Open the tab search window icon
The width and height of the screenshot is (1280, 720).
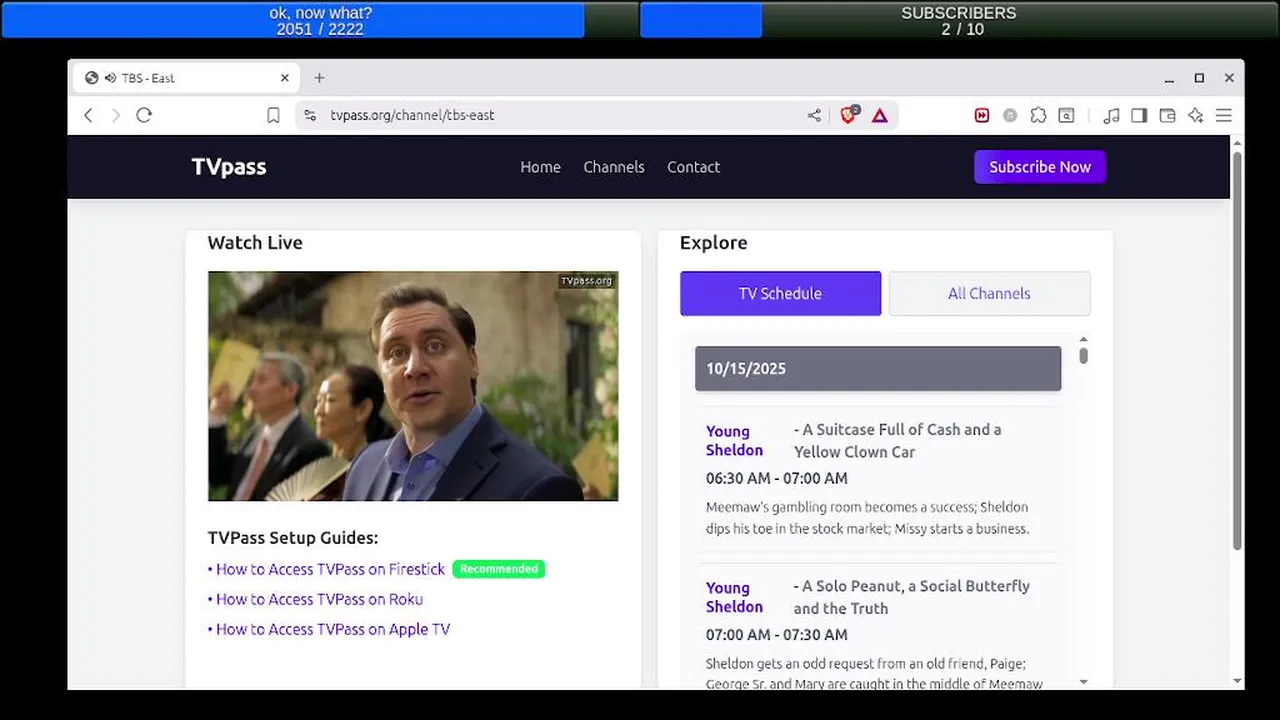(1067, 115)
